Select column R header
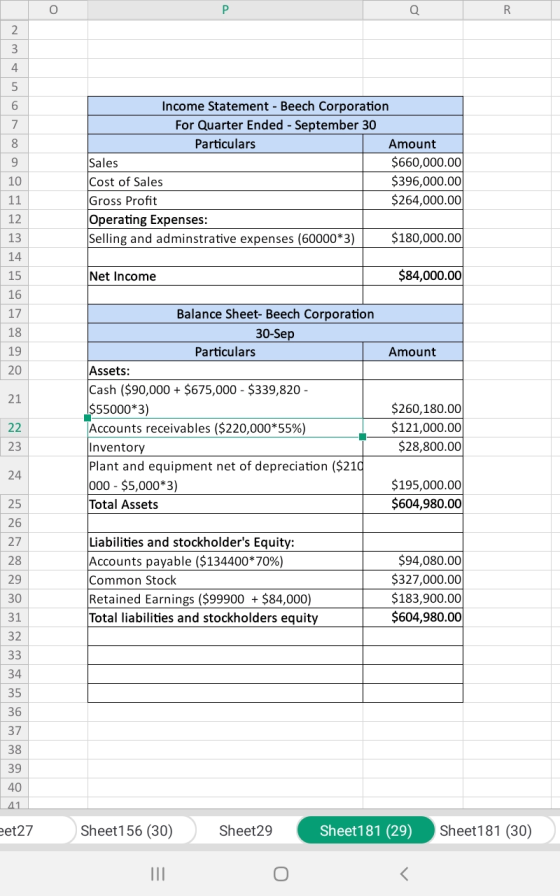Screen dimensions: 560x896 click(507, 10)
